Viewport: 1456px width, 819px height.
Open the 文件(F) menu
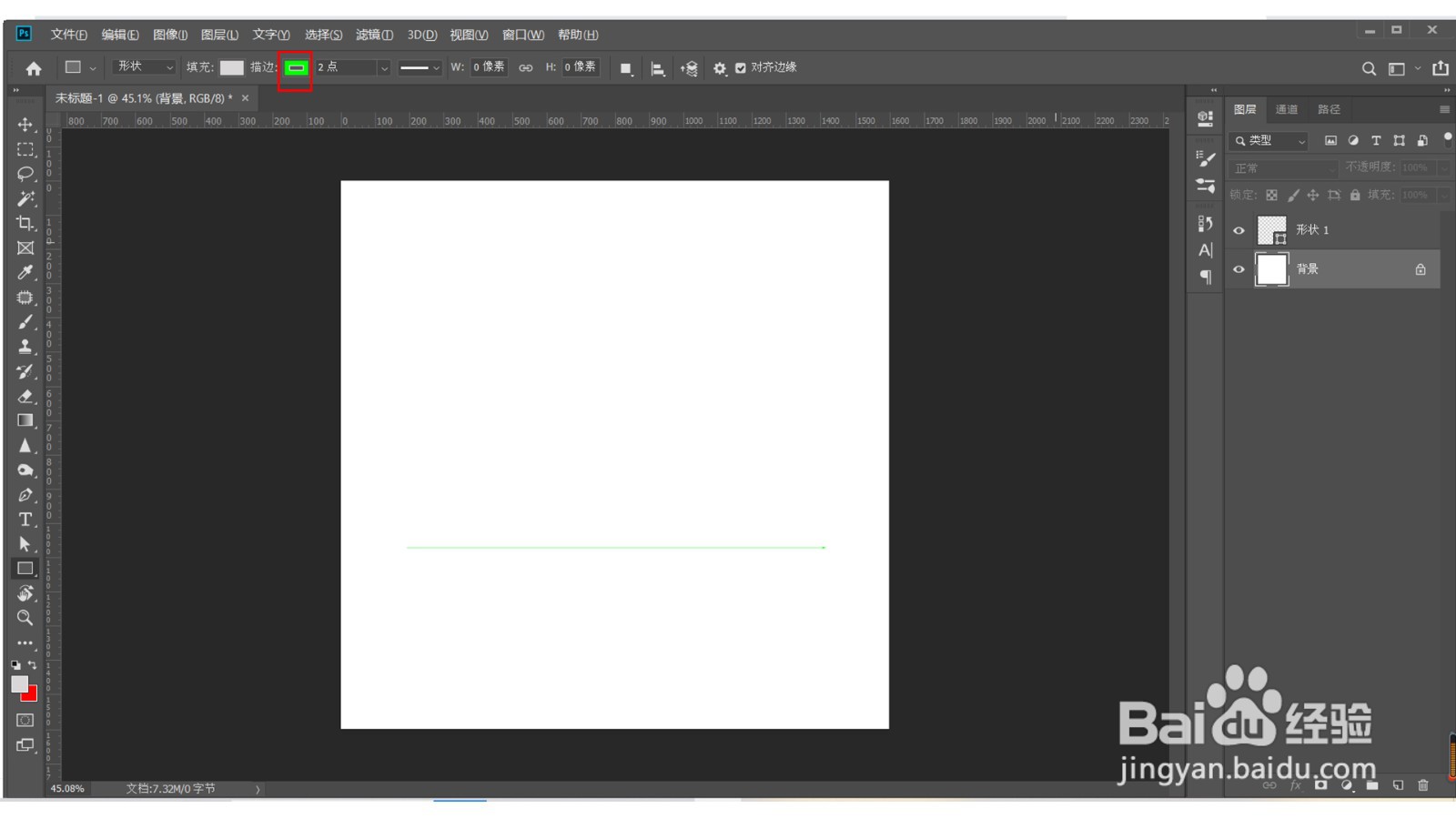click(69, 35)
